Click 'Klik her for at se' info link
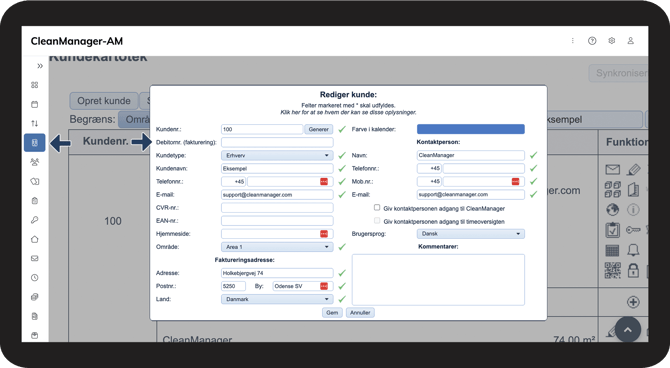 348,112
